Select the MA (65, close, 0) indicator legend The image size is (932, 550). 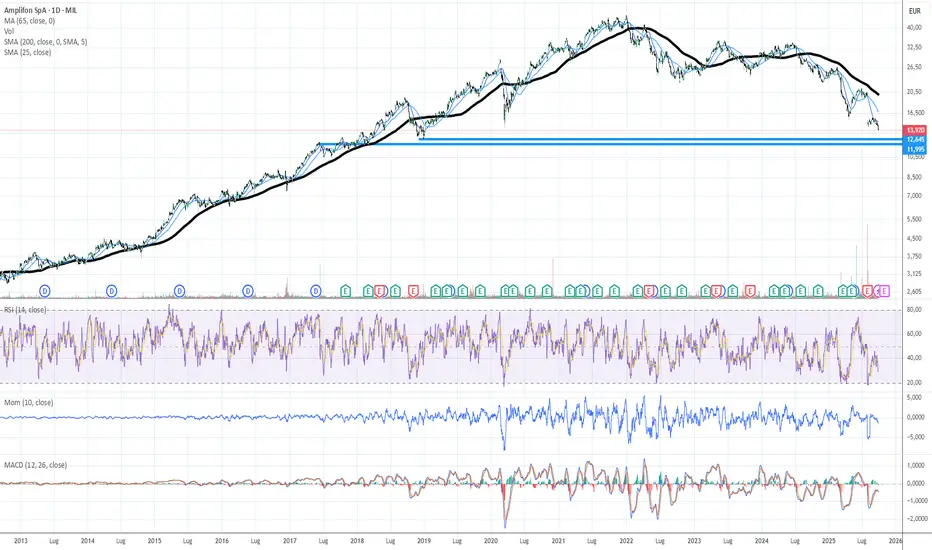tap(29, 21)
